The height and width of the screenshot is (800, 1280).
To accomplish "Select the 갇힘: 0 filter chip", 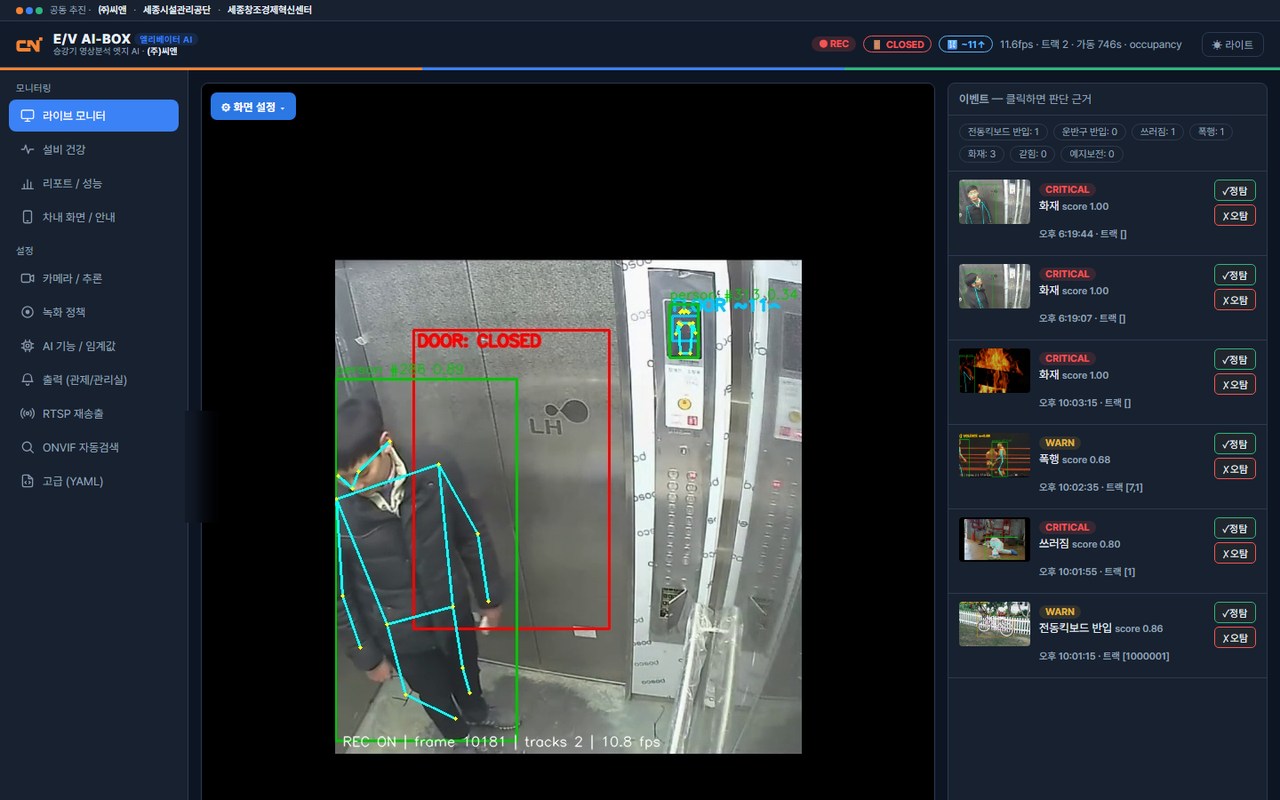I will pos(1032,154).
